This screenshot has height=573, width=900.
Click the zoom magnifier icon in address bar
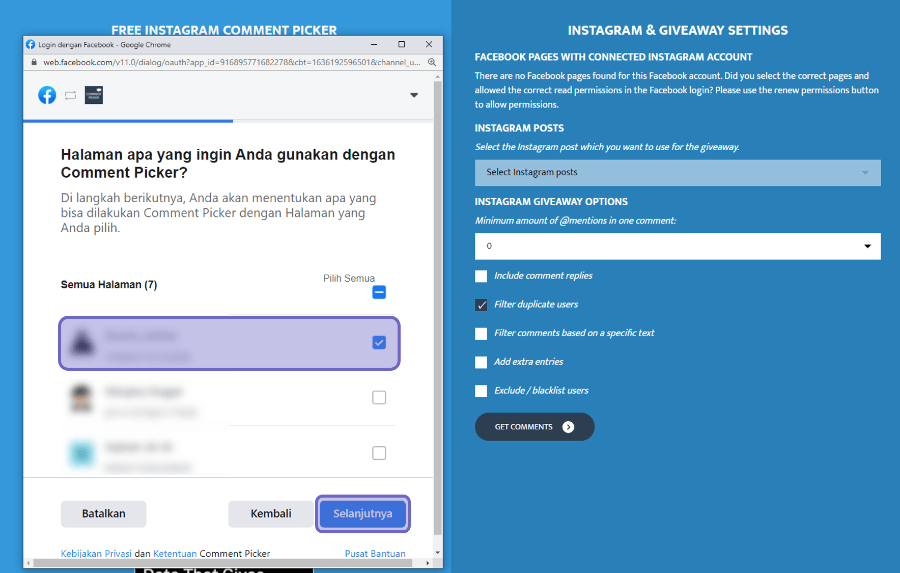point(432,62)
